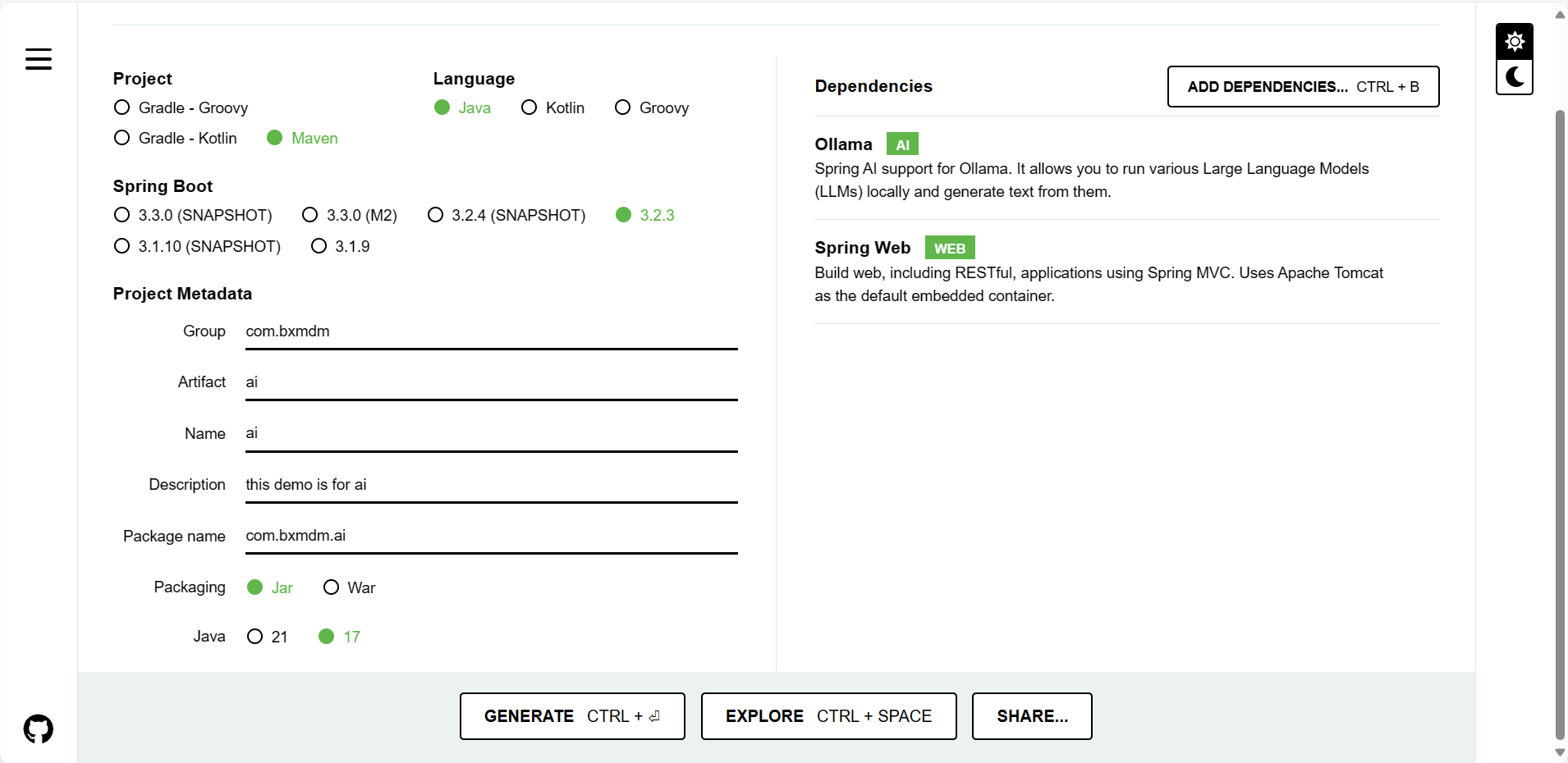This screenshot has height=763, width=1568.
Task: Pick Jar packaging option
Action: 270,587
